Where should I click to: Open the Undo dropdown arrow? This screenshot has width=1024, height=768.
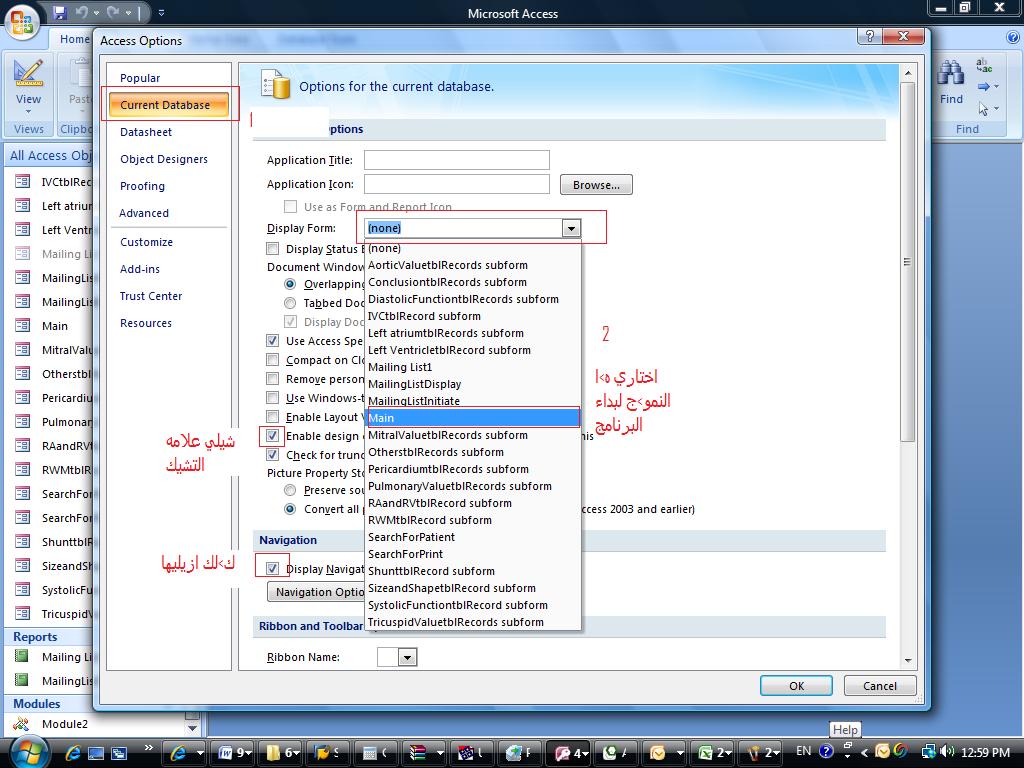point(96,12)
